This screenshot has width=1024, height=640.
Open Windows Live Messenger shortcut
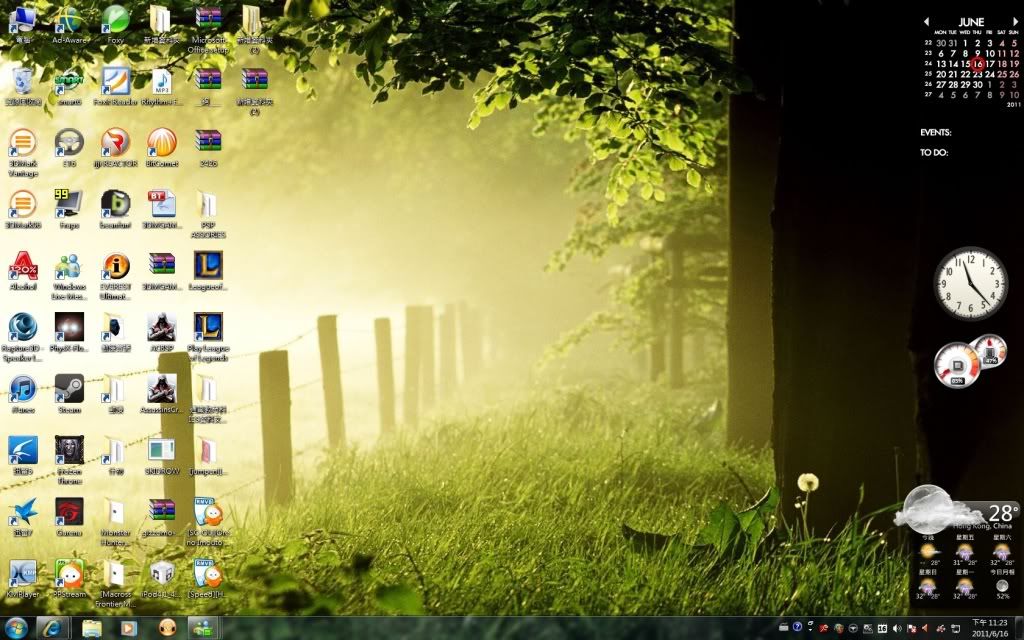click(x=69, y=266)
